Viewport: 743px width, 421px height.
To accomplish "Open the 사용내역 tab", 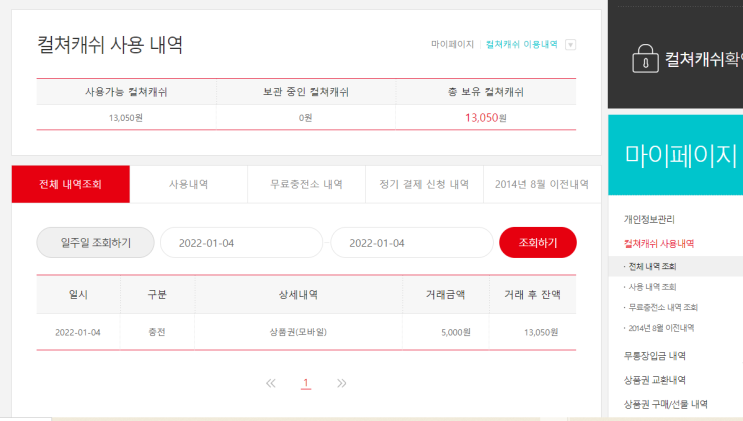I will (188, 185).
